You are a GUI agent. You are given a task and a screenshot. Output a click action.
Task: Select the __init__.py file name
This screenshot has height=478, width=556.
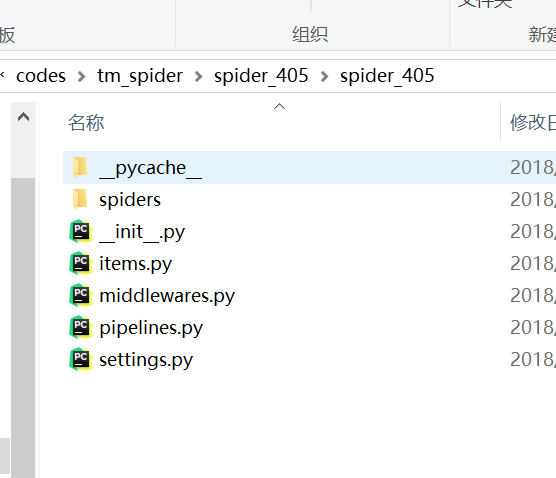click(x=142, y=232)
